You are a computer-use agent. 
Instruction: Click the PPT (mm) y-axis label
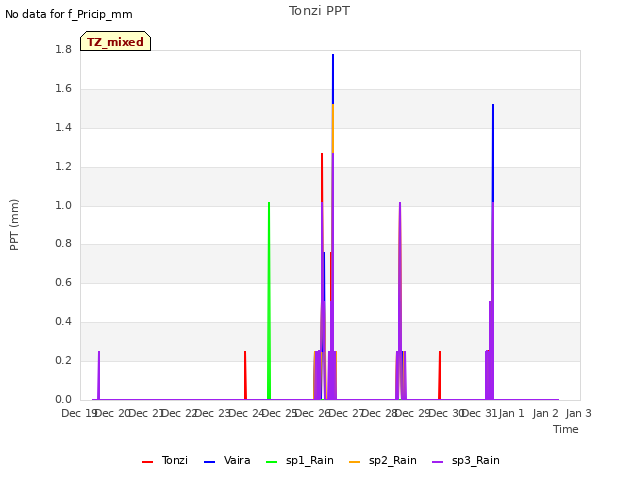pyautogui.click(x=14, y=224)
